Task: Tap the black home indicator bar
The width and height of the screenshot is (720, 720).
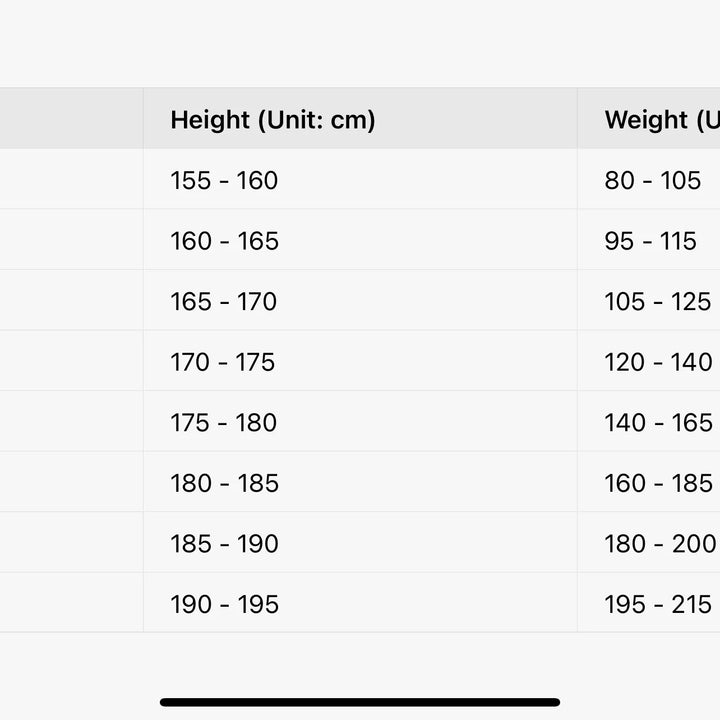Action: 360,702
